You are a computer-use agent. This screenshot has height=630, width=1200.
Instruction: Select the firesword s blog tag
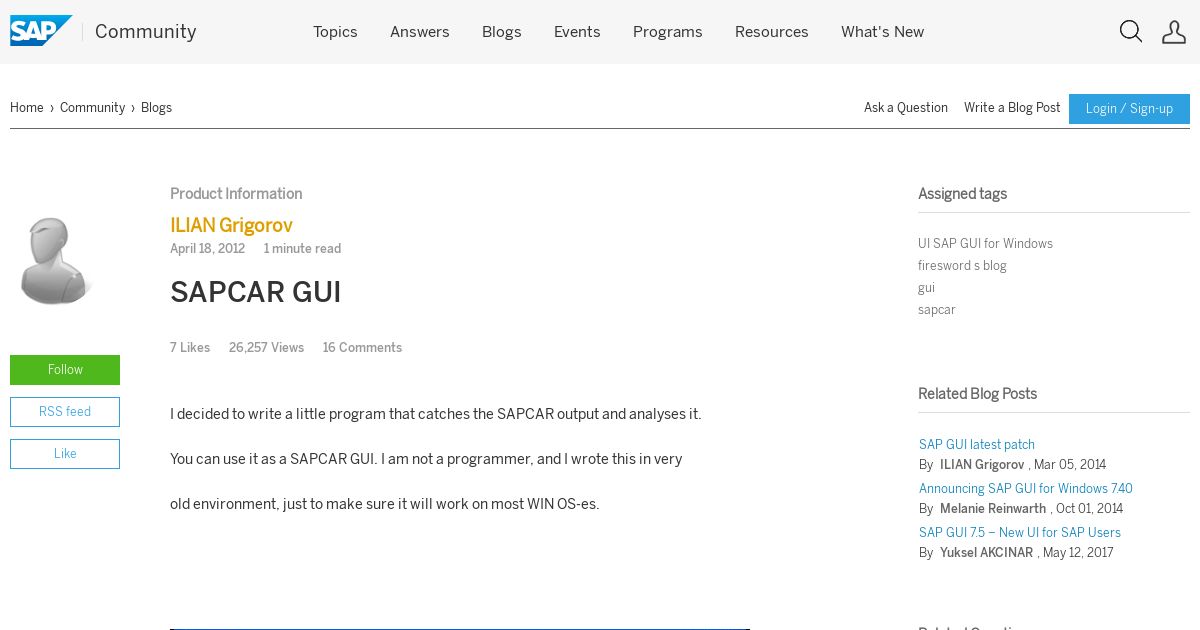[962, 266]
